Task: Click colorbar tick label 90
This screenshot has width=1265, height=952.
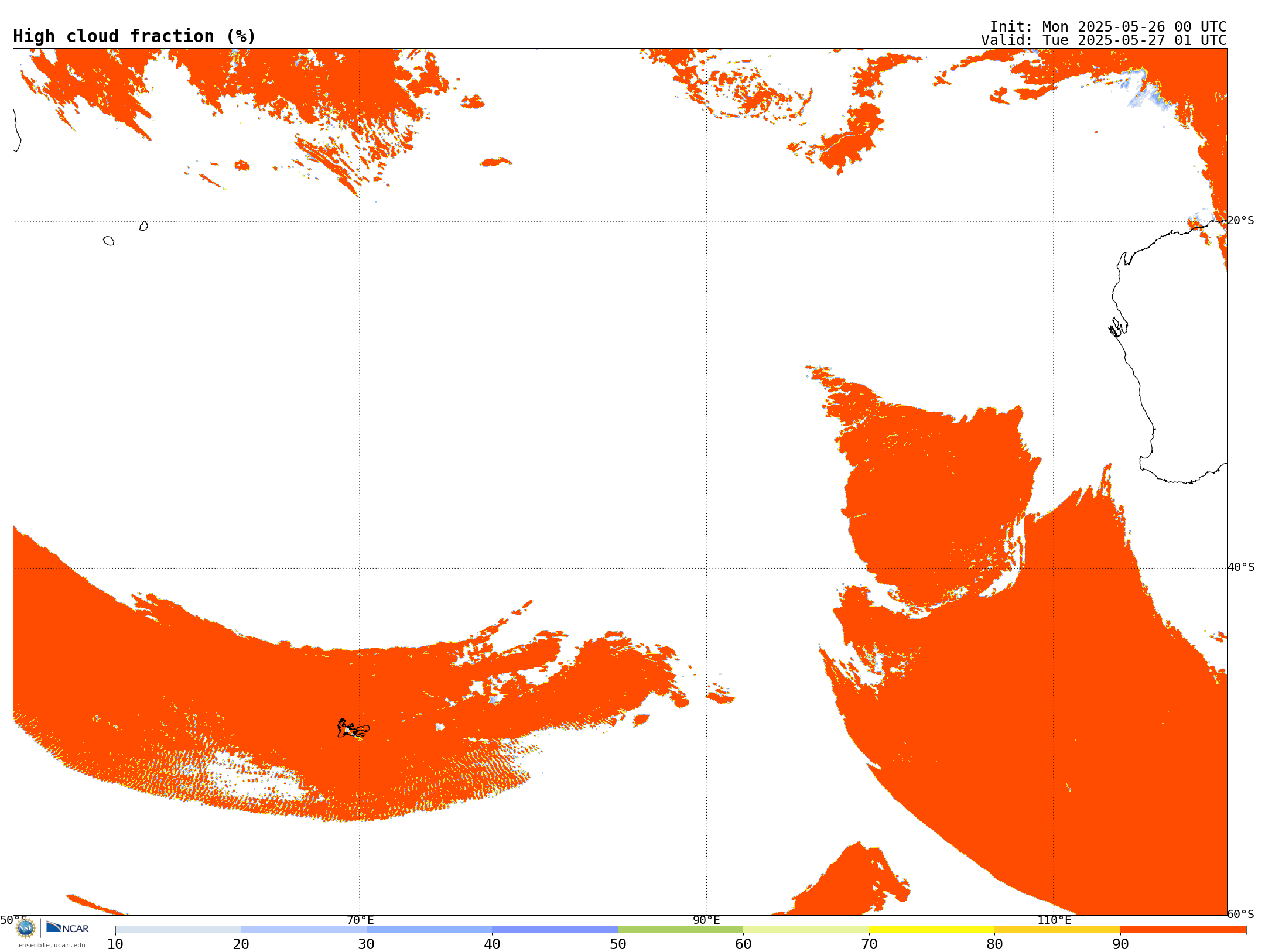Action: [x=1120, y=944]
